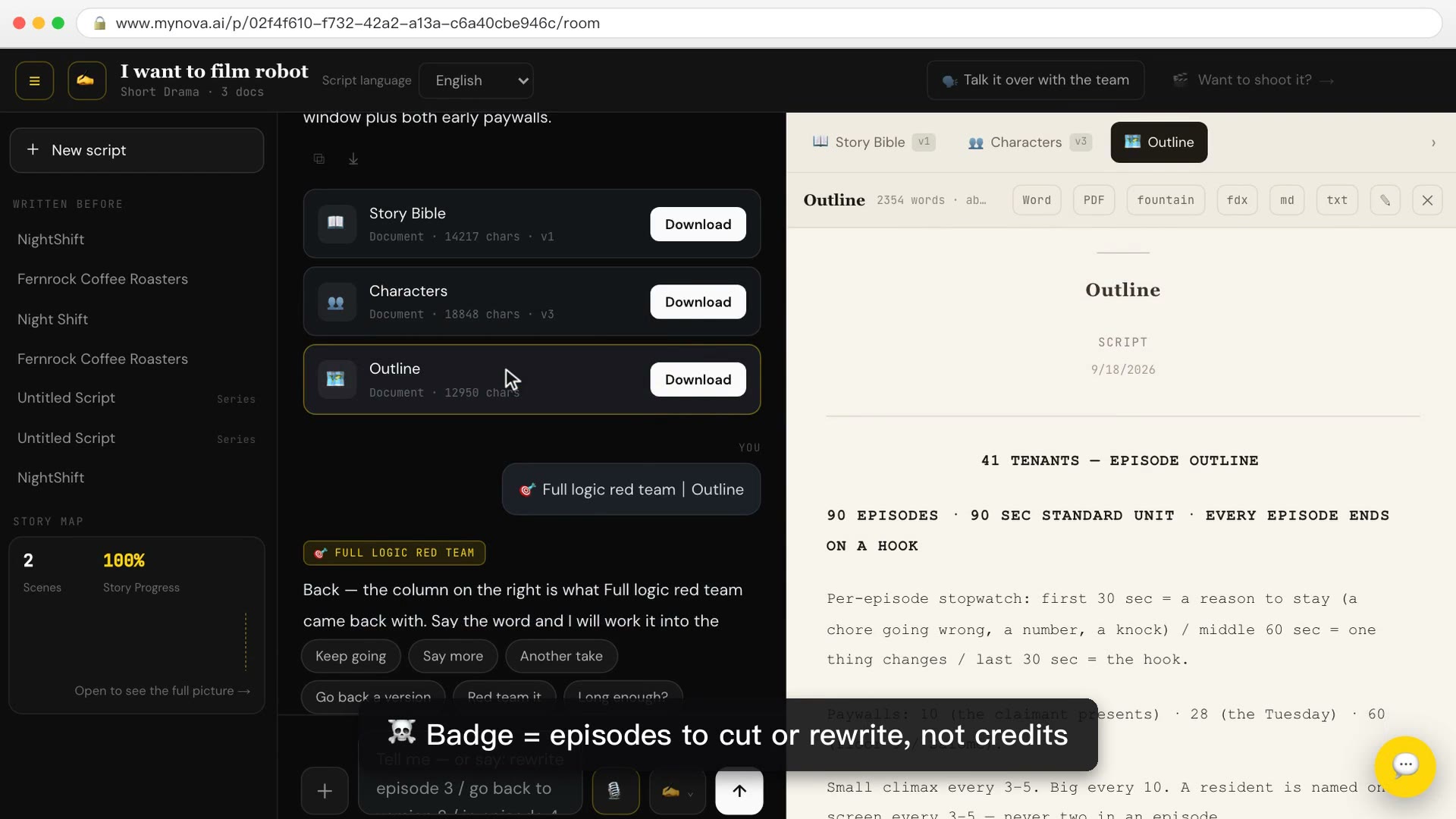
Task: Click the Story Bible book icon in card
Action: pyautogui.click(x=336, y=224)
